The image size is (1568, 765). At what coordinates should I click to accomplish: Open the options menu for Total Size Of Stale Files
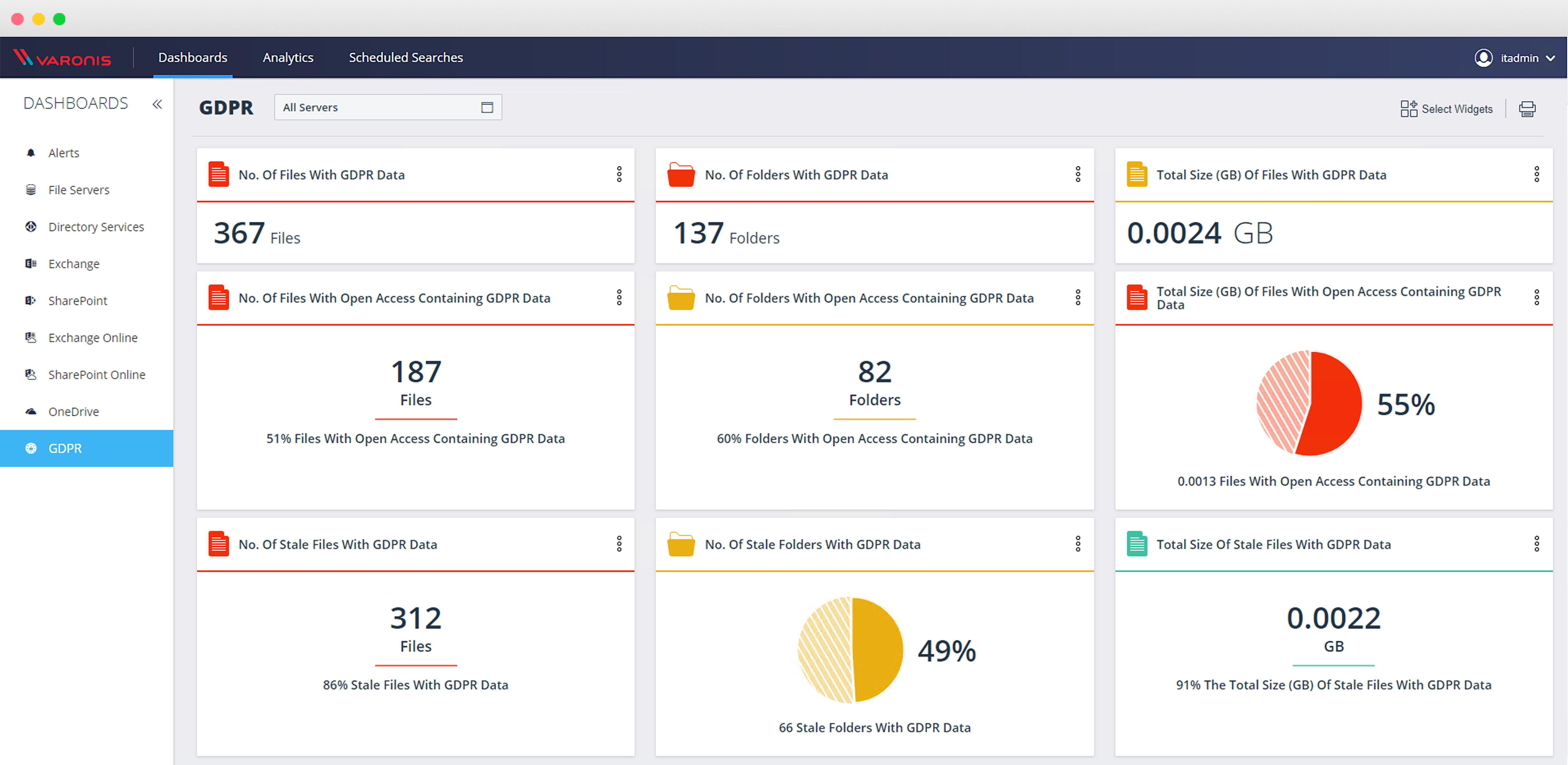pyautogui.click(x=1536, y=544)
